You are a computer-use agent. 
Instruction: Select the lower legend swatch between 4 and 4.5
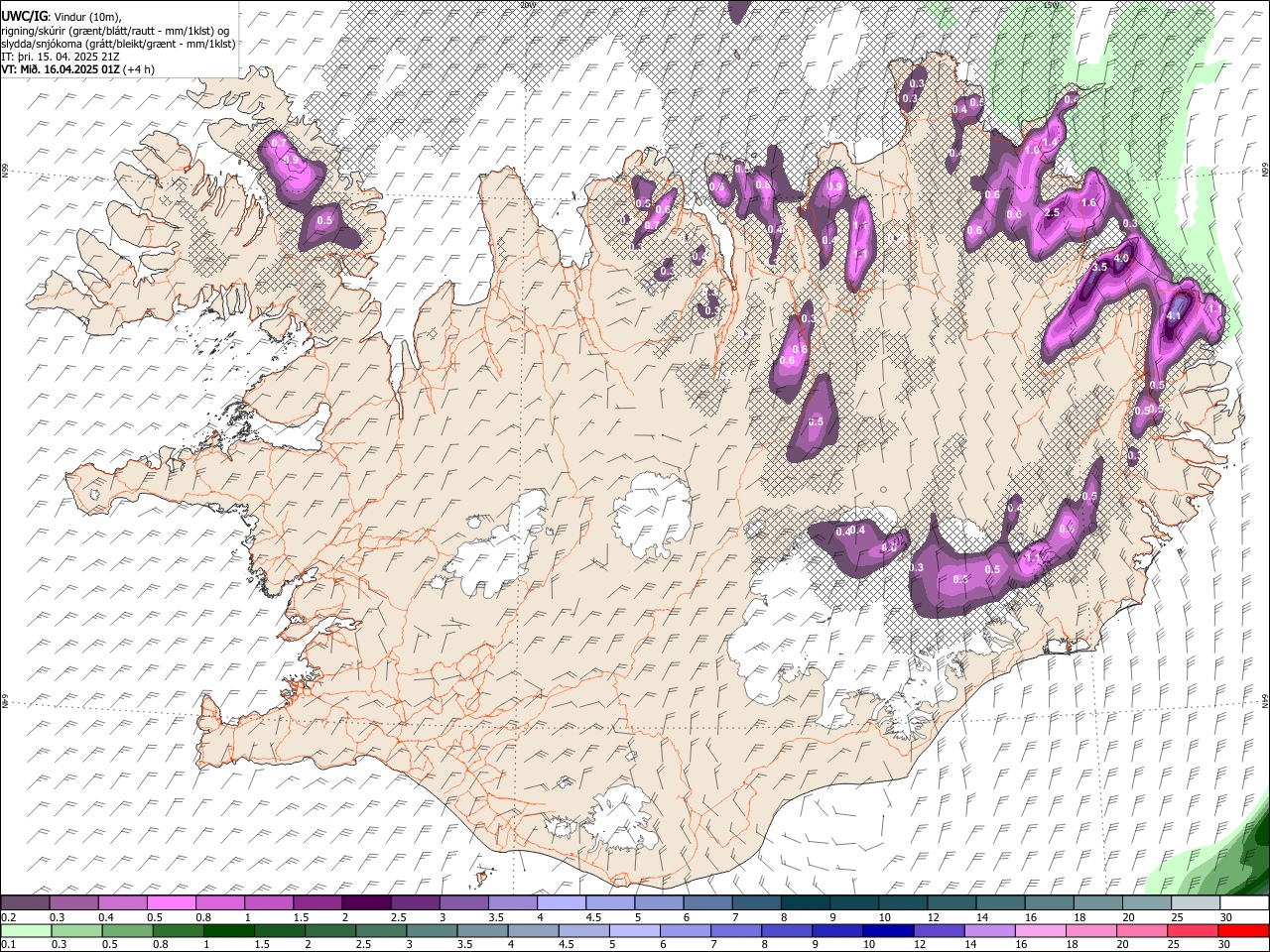point(533,930)
